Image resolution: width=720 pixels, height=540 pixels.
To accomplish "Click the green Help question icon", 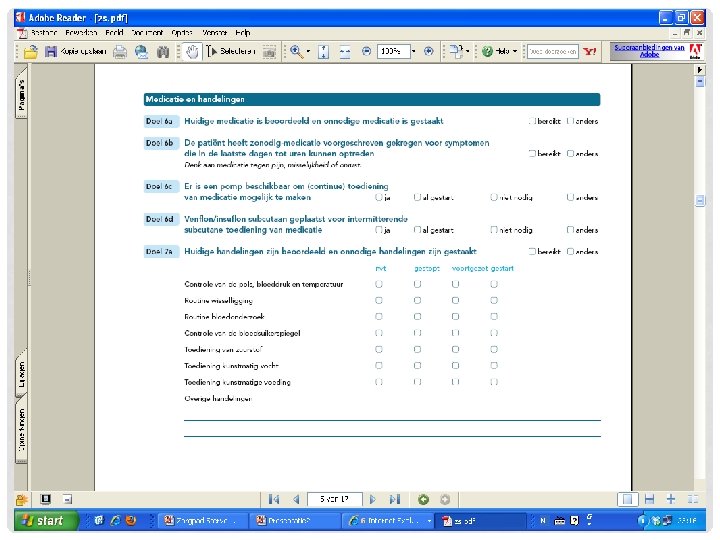I will (487, 51).
